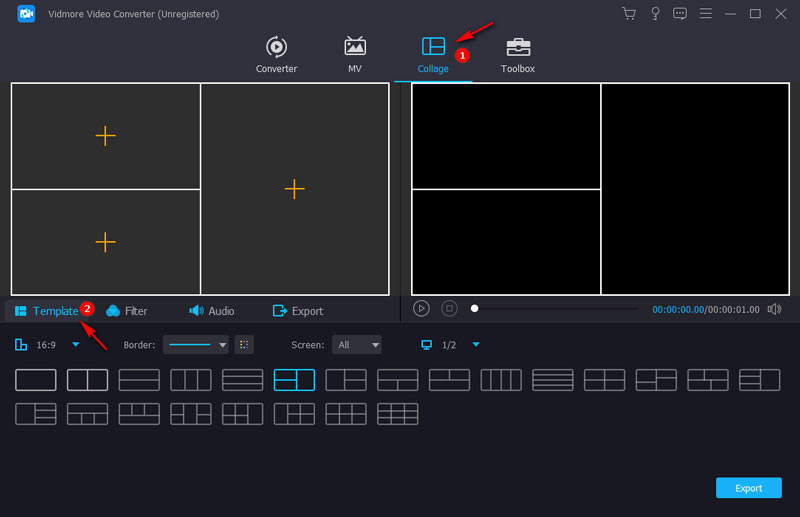The height and width of the screenshot is (517, 800).
Task: Expand the 1/2 display dropdown
Action: click(x=476, y=345)
